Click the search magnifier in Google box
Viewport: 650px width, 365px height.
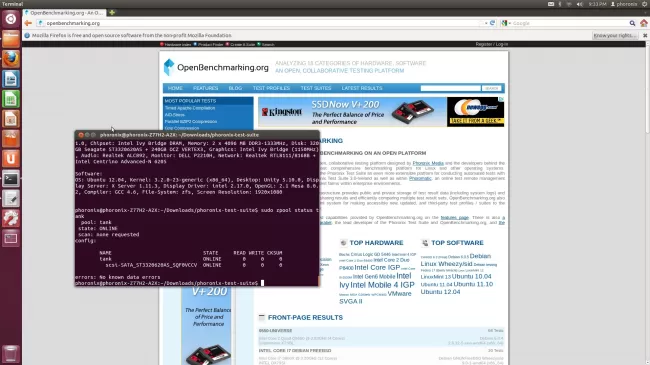632,23
